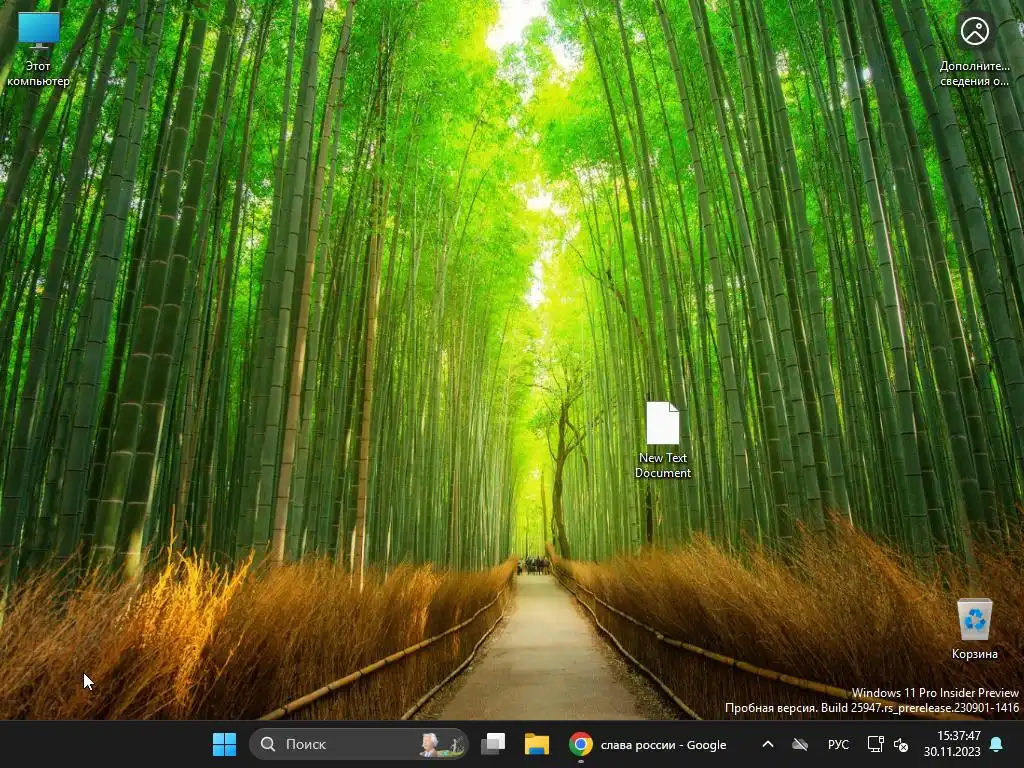Click the muted volume tray icon
Image resolution: width=1024 pixels, height=768 pixels.
[901, 744]
